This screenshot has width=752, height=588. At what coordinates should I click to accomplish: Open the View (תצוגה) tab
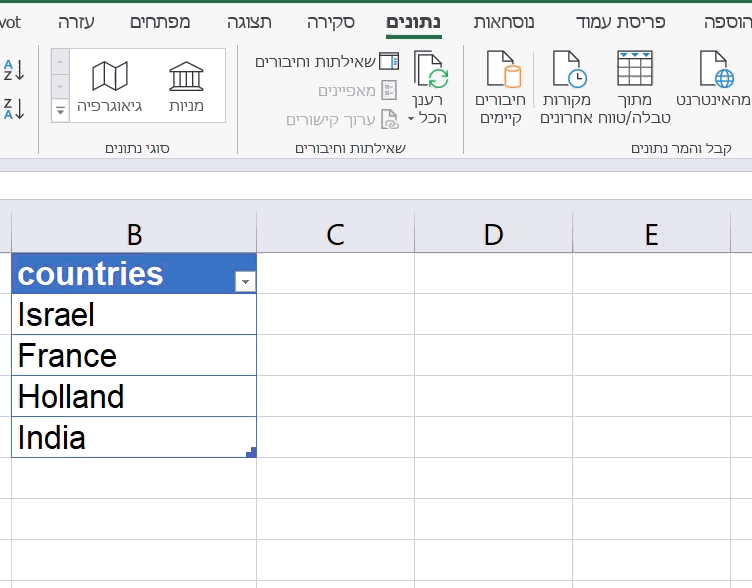pos(249,22)
